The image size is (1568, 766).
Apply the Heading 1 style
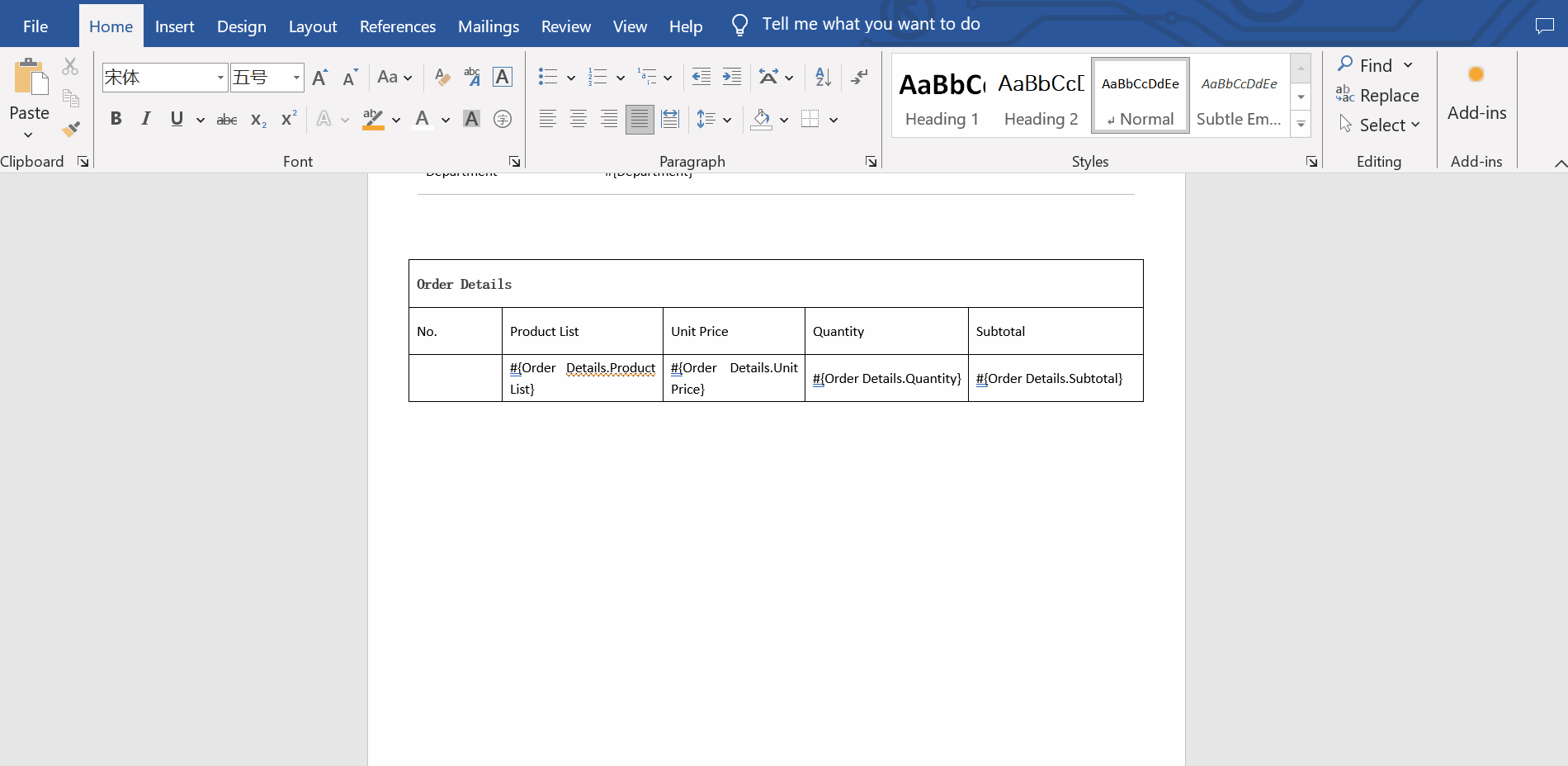942,96
